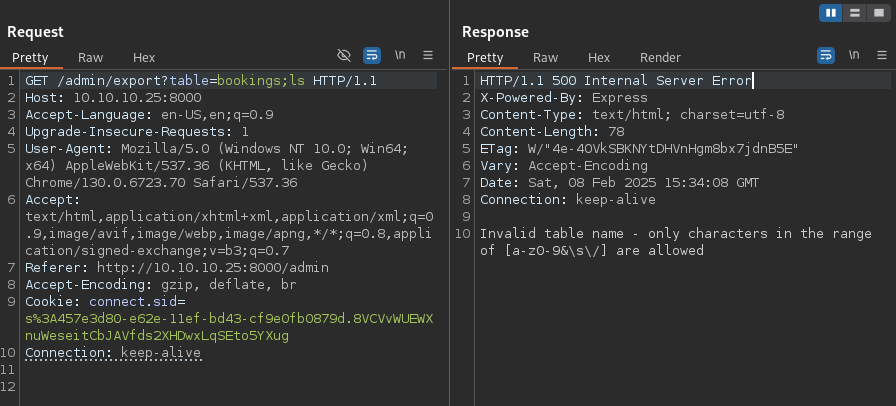The image size is (896, 406).
Task: Toggle word wrap icon in Response panel
Action: pos(826,56)
